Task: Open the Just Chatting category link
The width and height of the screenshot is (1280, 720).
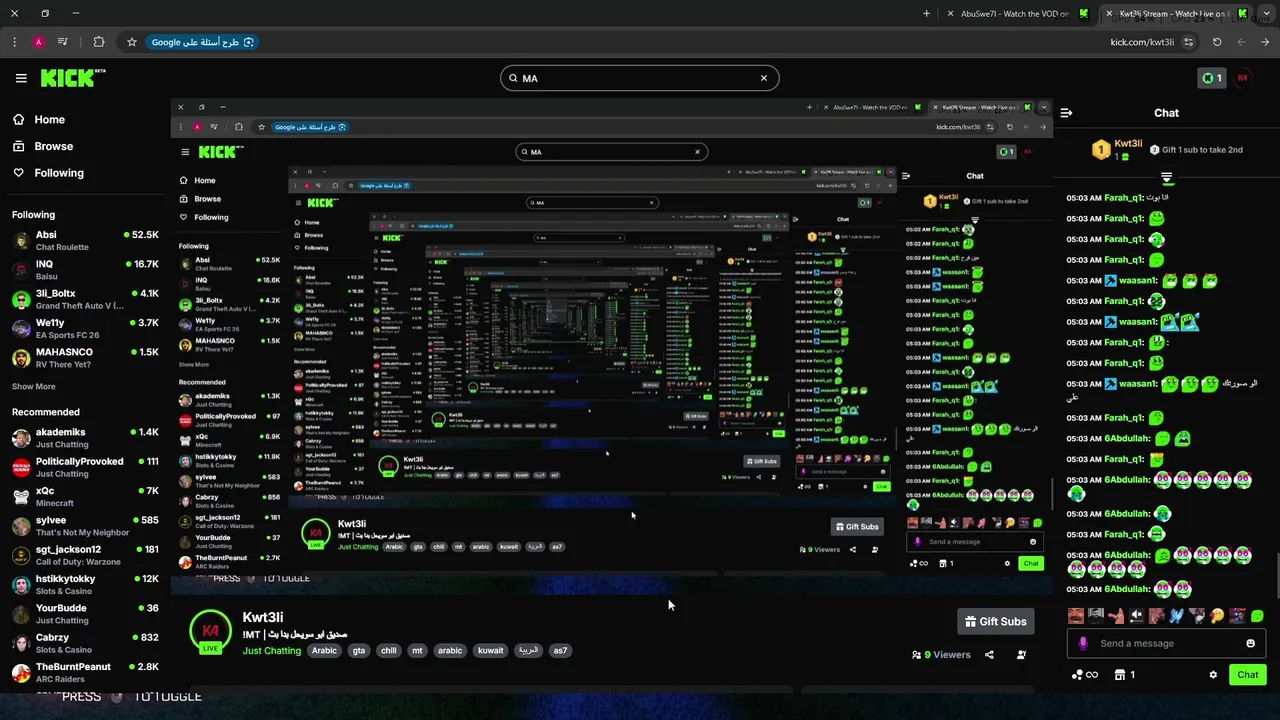Action: point(271,651)
